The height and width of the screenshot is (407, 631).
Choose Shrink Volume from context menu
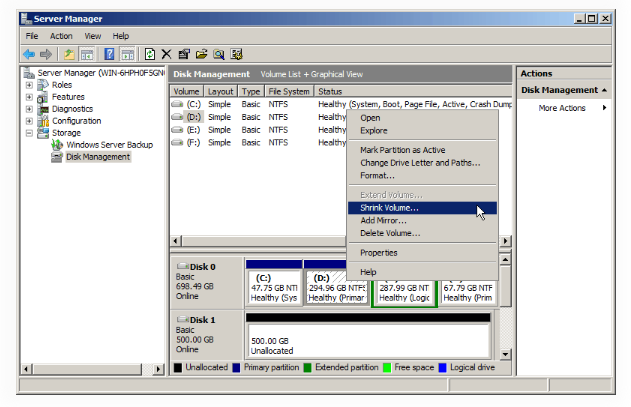coord(389,208)
